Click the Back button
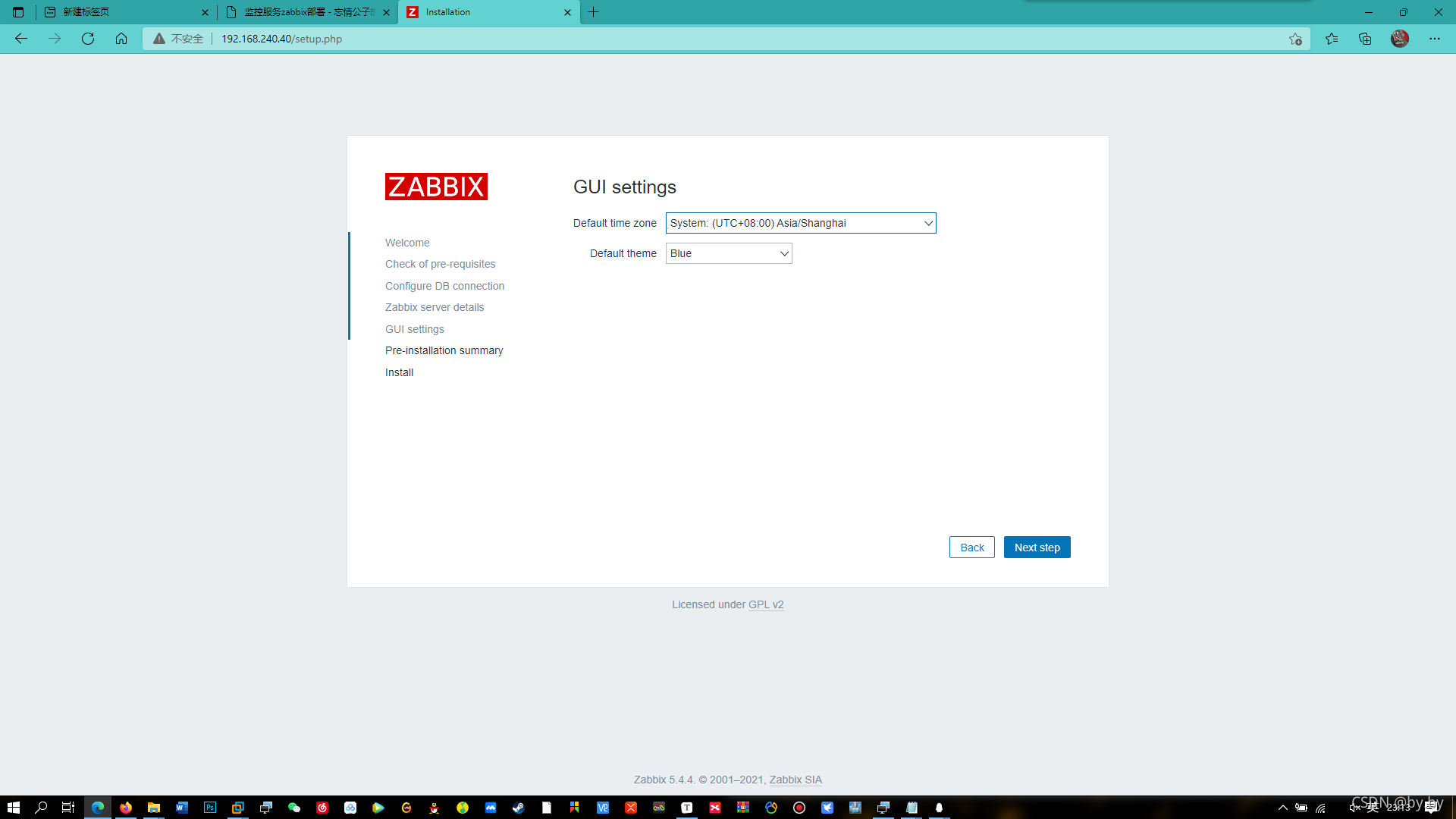The width and height of the screenshot is (1456, 819). coord(971,548)
